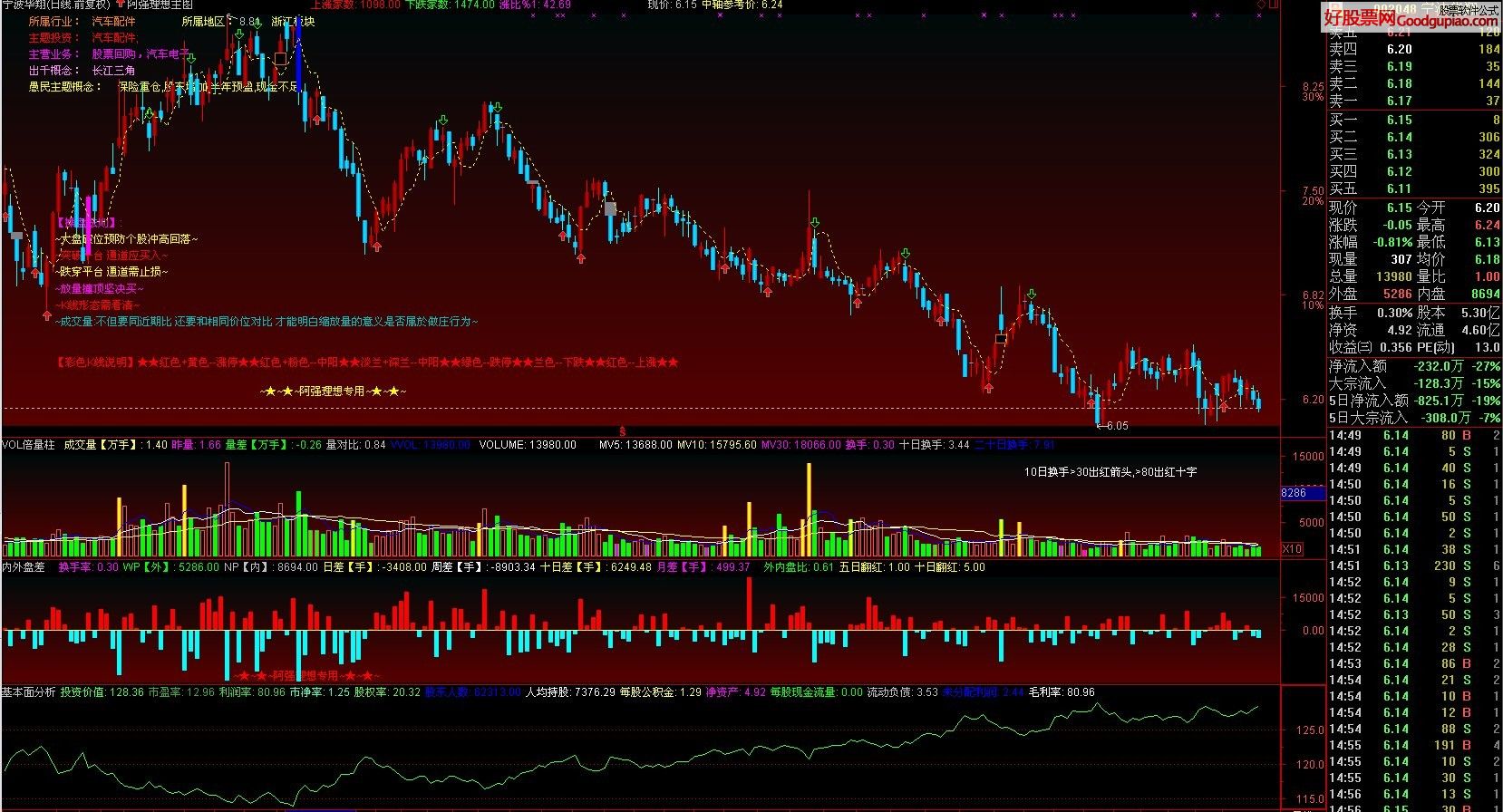The image size is (1503, 812).
Task: Click the 十日换手: 3.44 value
Action: (934, 445)
